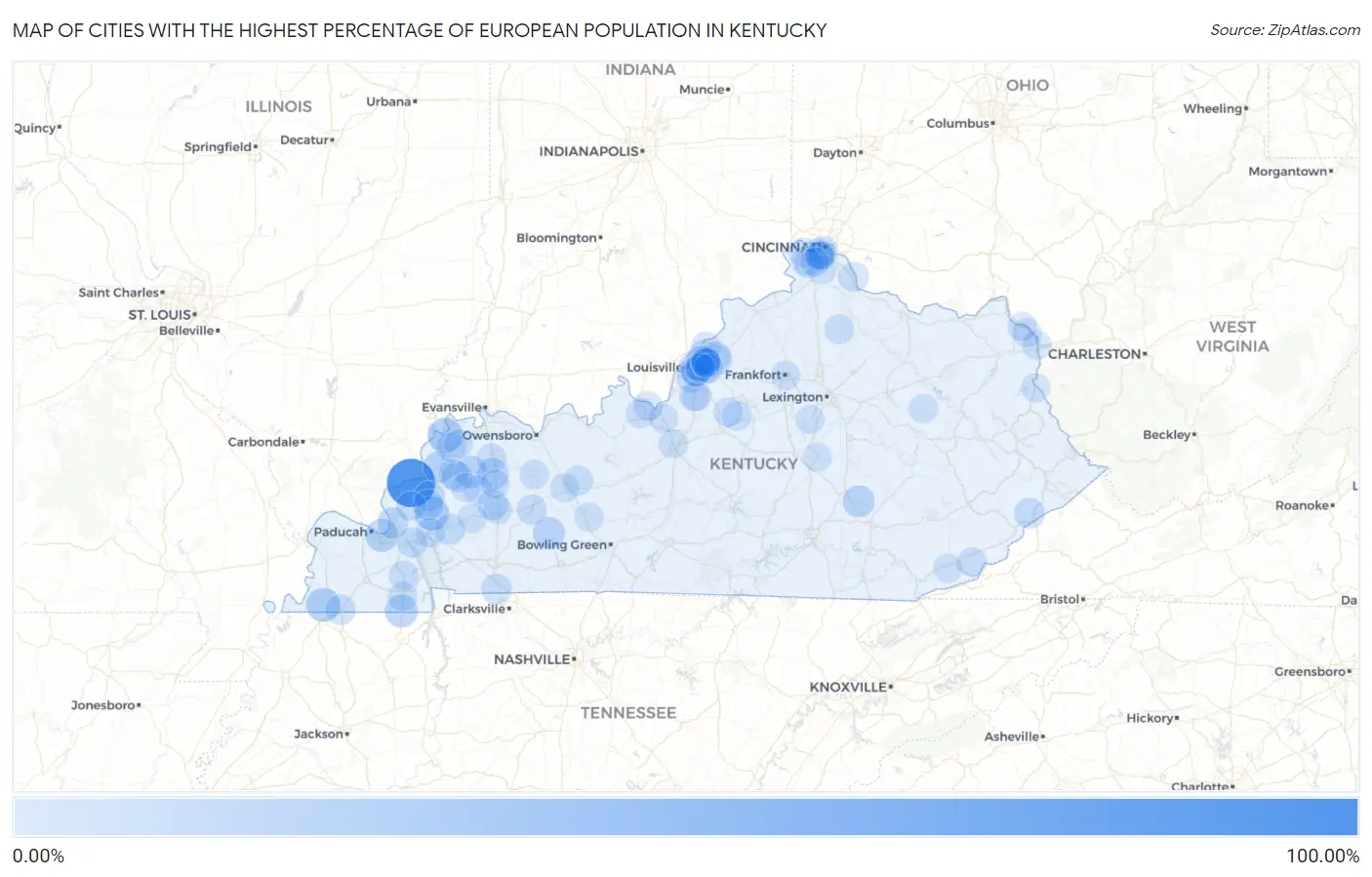Click the Bowling Green label
The width and height of the screenshot is (1372, 877).
(562, 544)
